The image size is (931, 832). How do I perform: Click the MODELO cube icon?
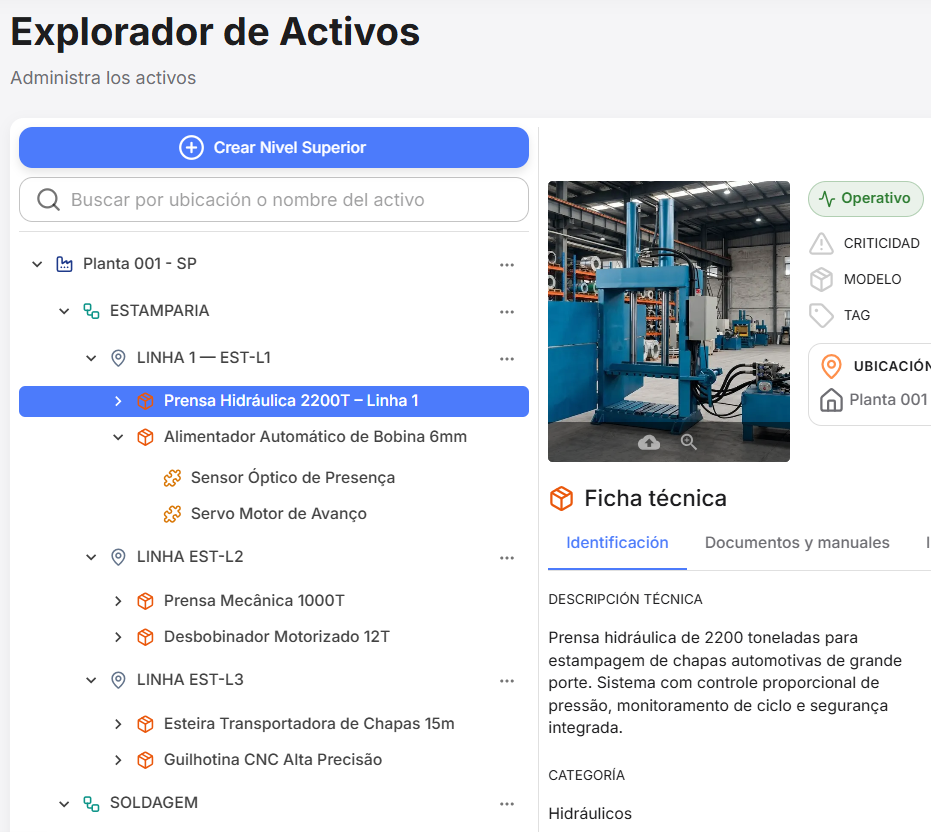(x=821, y=279)
